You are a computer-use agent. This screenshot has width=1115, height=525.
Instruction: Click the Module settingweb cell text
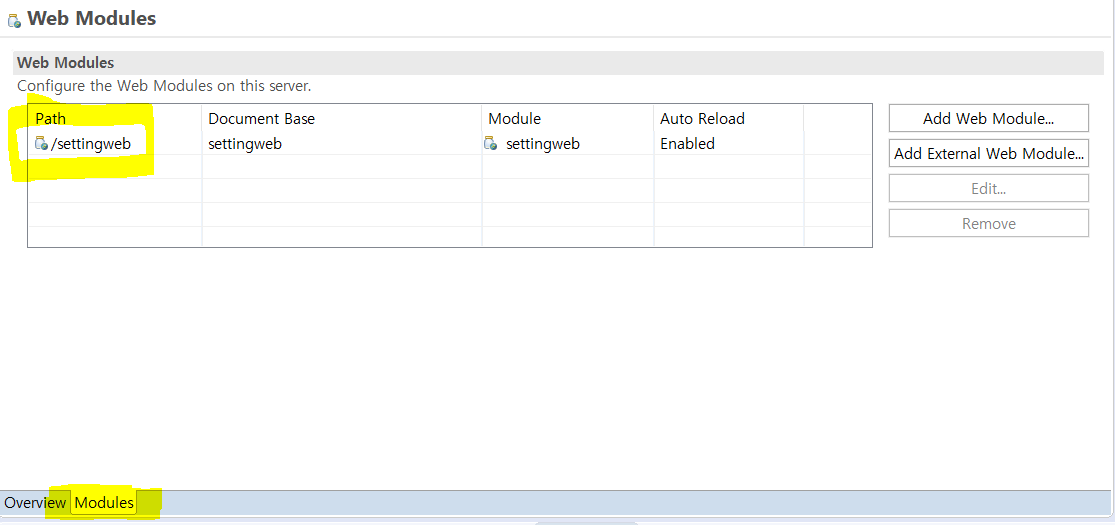(x=543, y=144)
